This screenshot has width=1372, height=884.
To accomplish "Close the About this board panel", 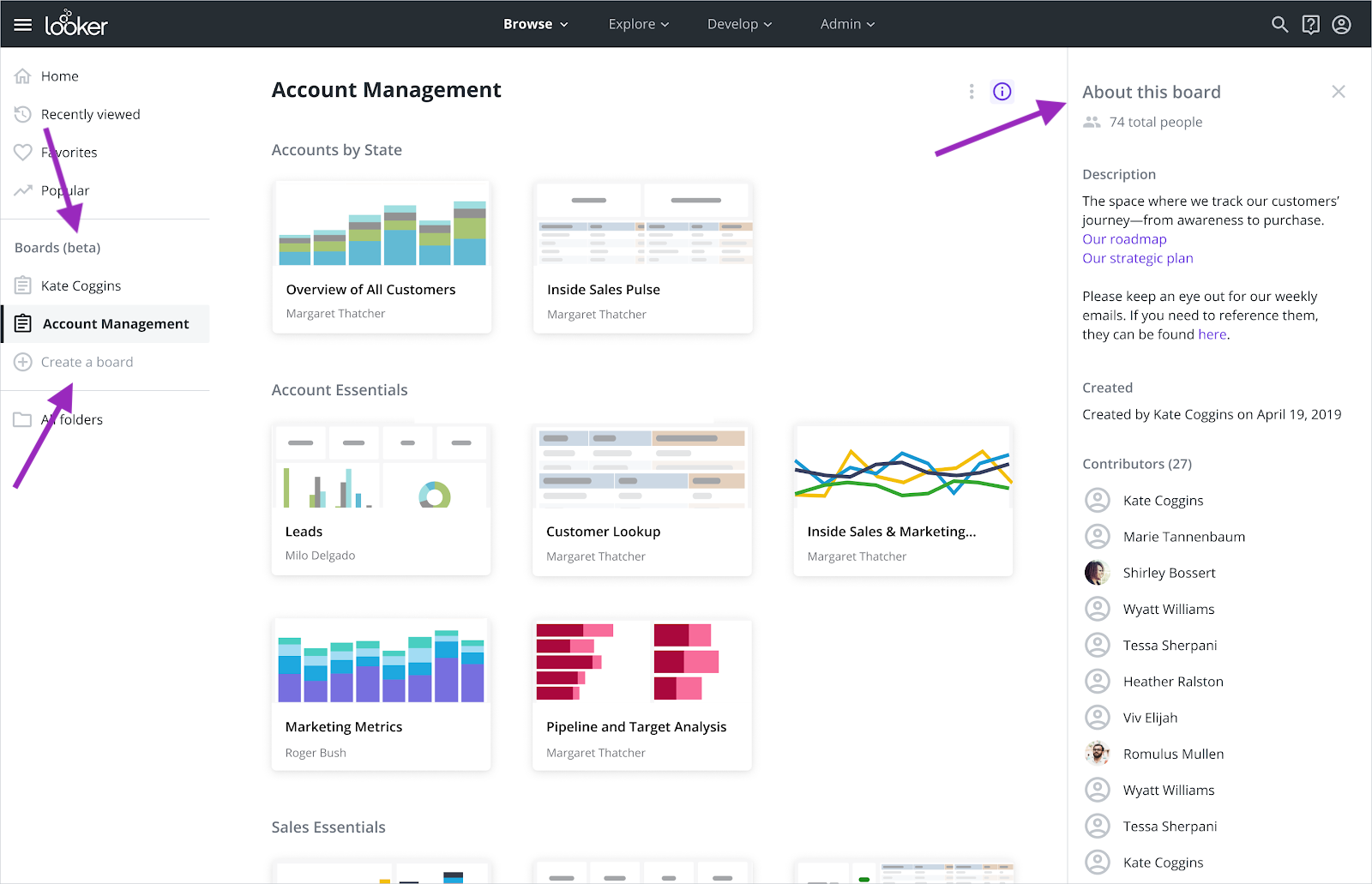I will [1338, 92].
